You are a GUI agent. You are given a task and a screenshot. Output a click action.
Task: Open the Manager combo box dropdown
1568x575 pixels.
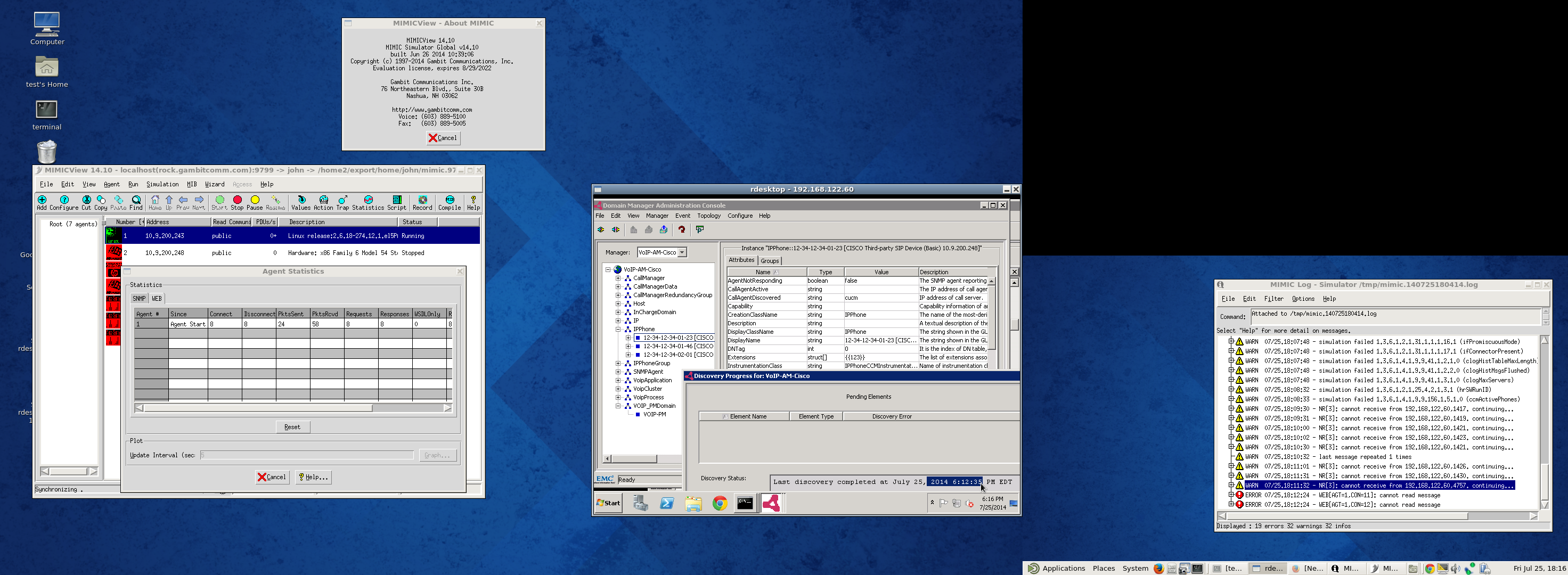click(682, 252)
